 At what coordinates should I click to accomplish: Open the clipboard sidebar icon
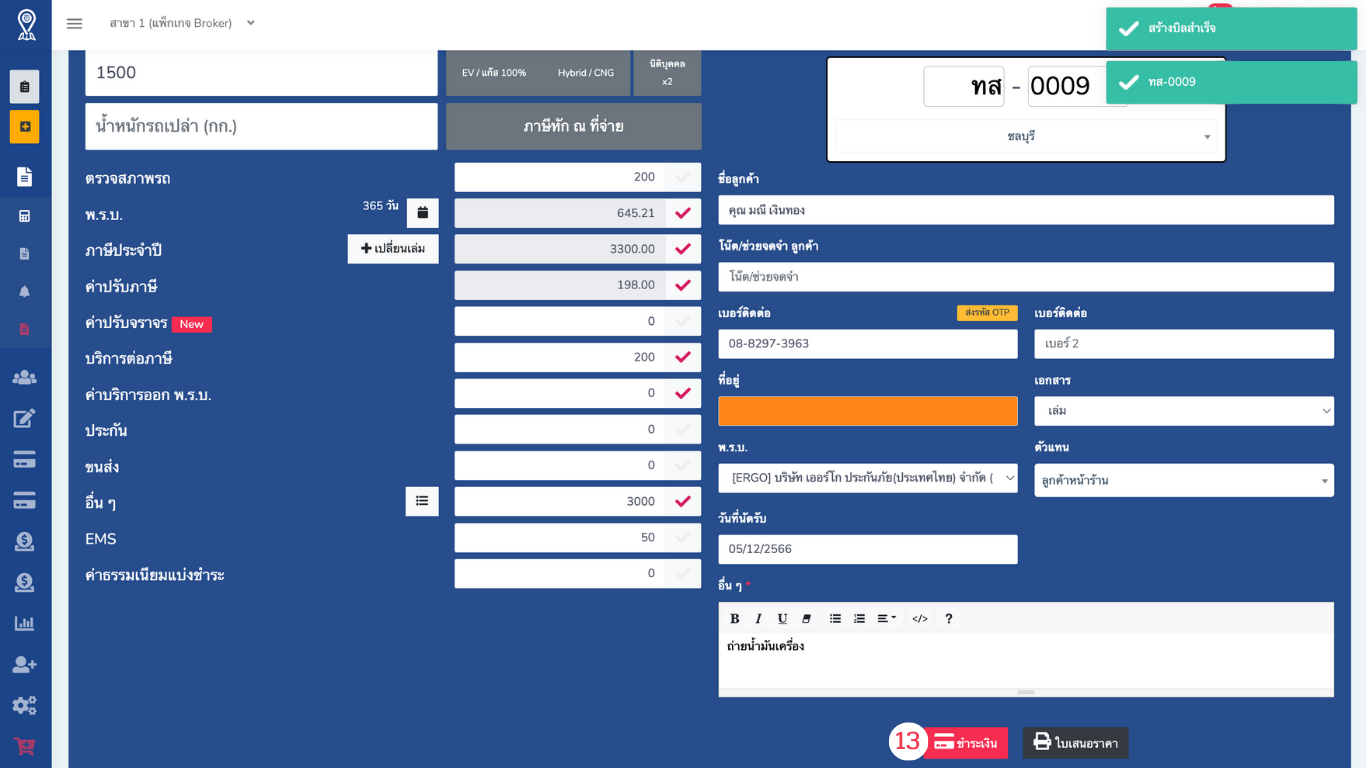(25, 87)
